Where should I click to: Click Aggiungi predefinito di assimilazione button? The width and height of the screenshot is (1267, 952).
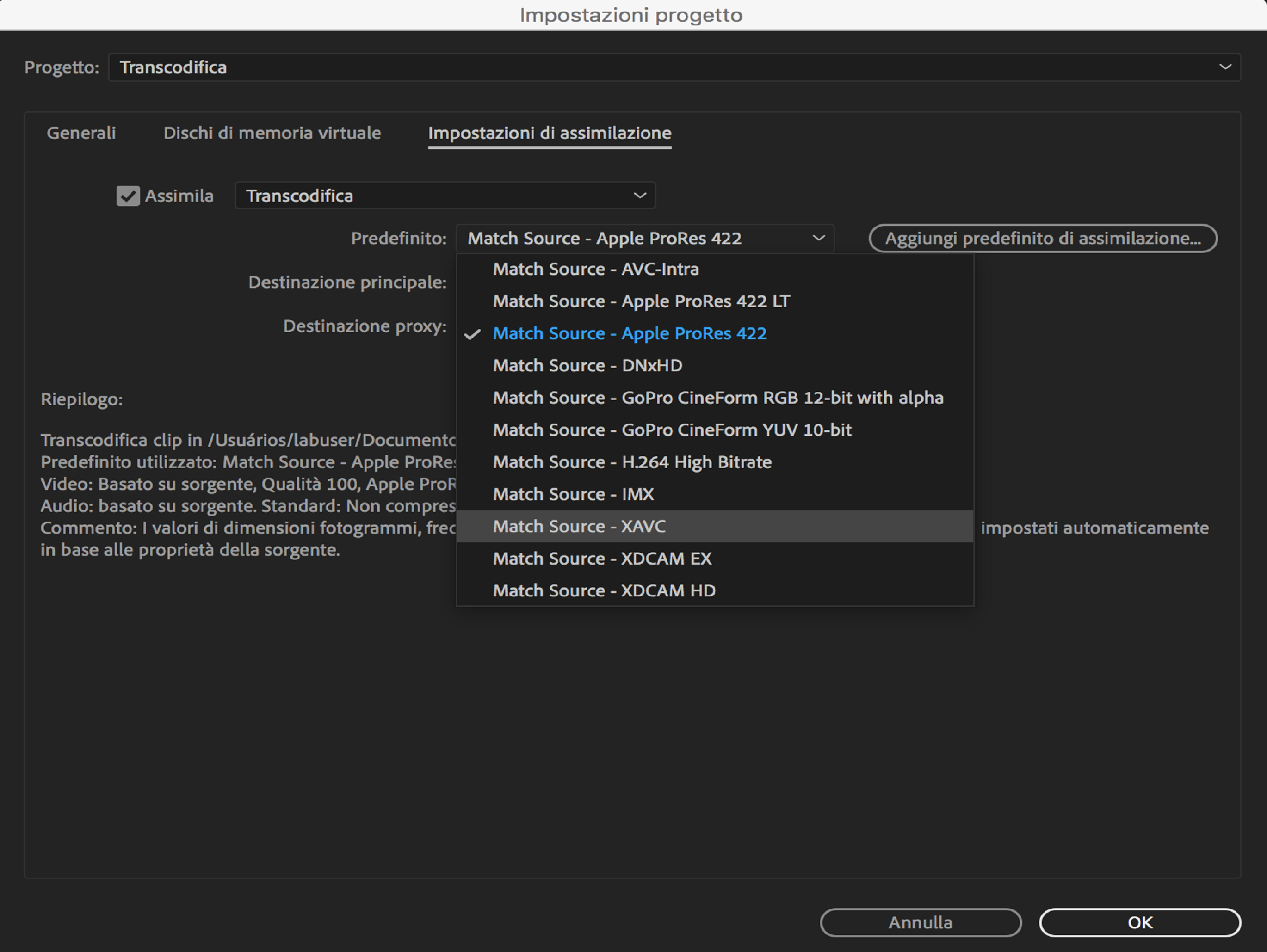pos(1043,238)
